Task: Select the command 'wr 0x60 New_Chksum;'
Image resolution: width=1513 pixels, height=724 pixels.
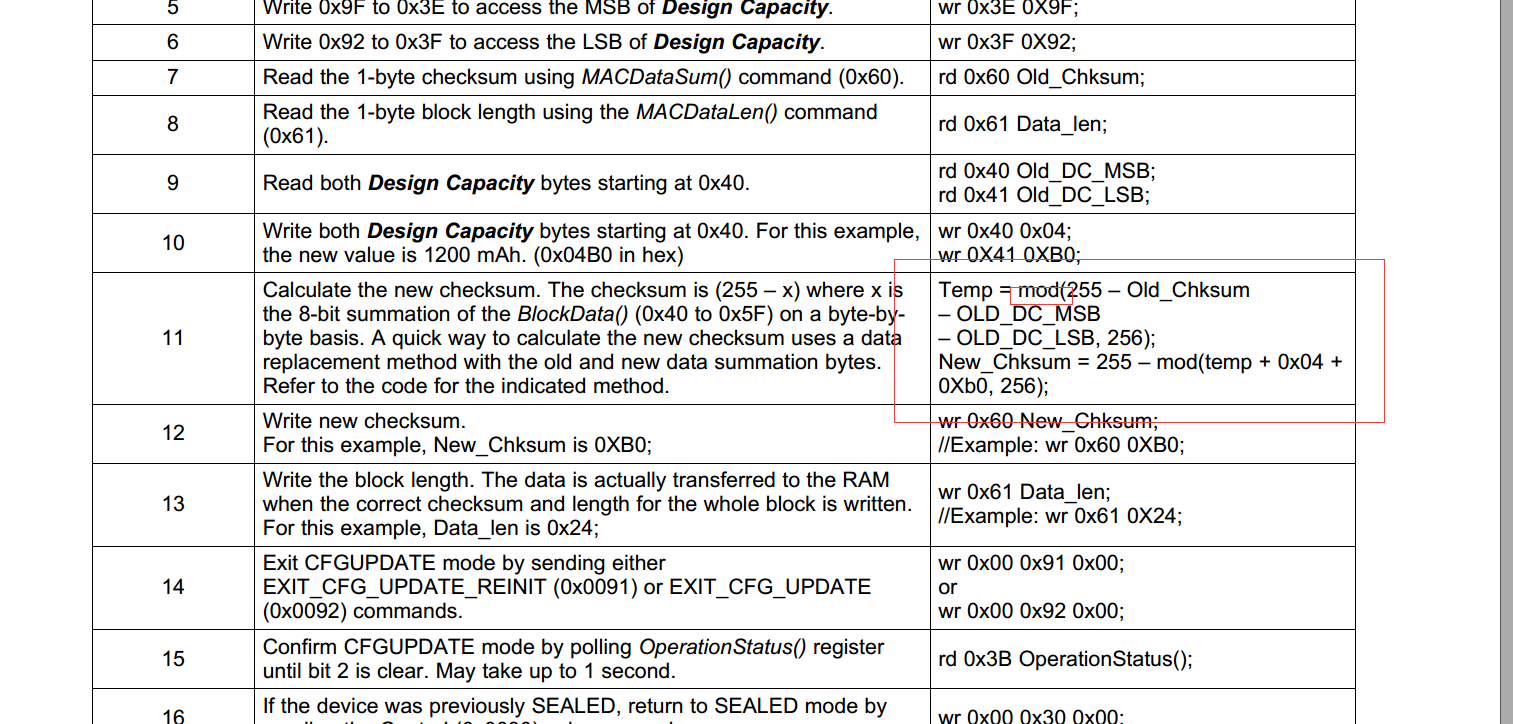Action: click(x=1049, y=421)
